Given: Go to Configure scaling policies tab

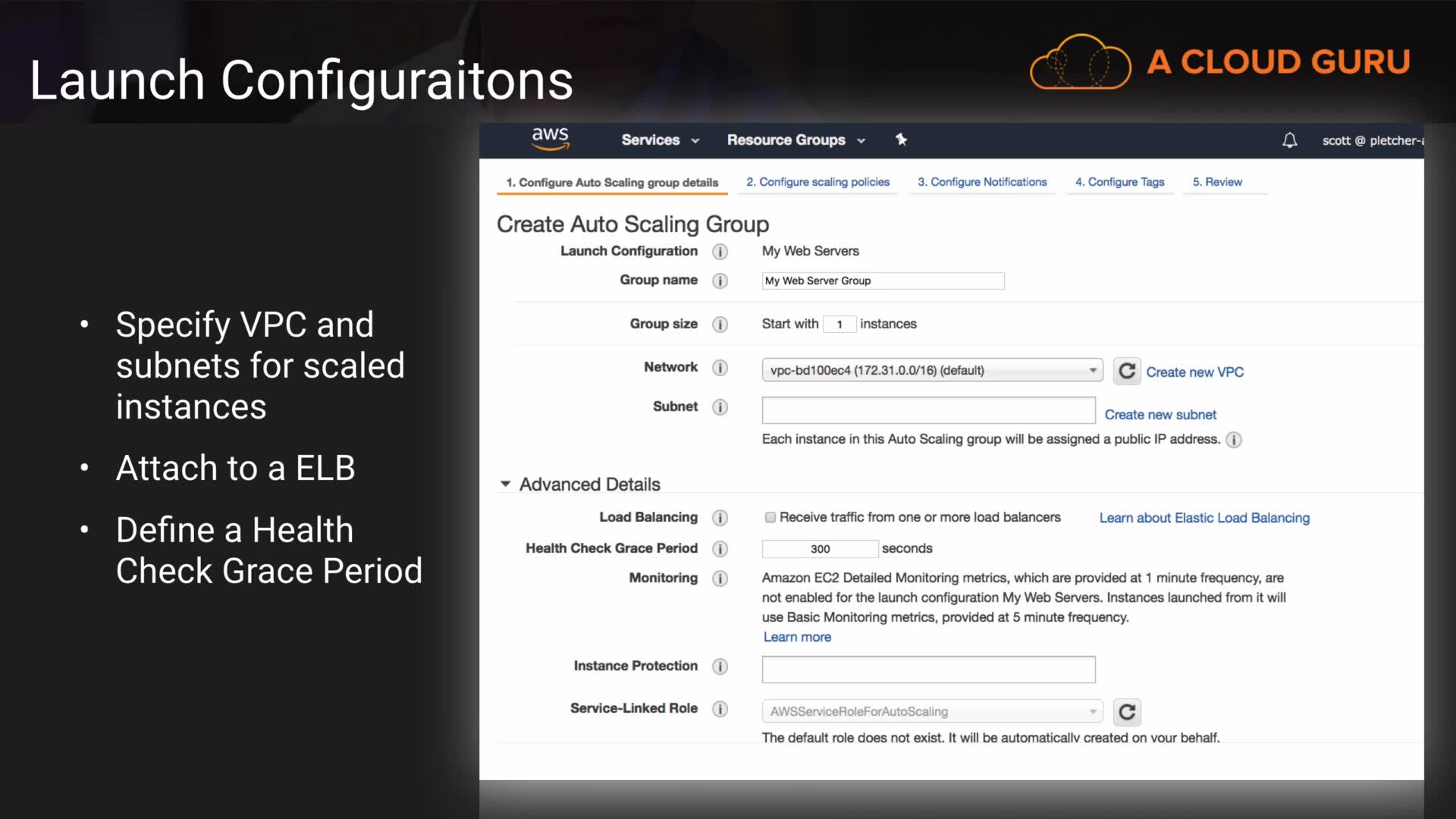Looking at the screenshot, I should click(817, 182).
